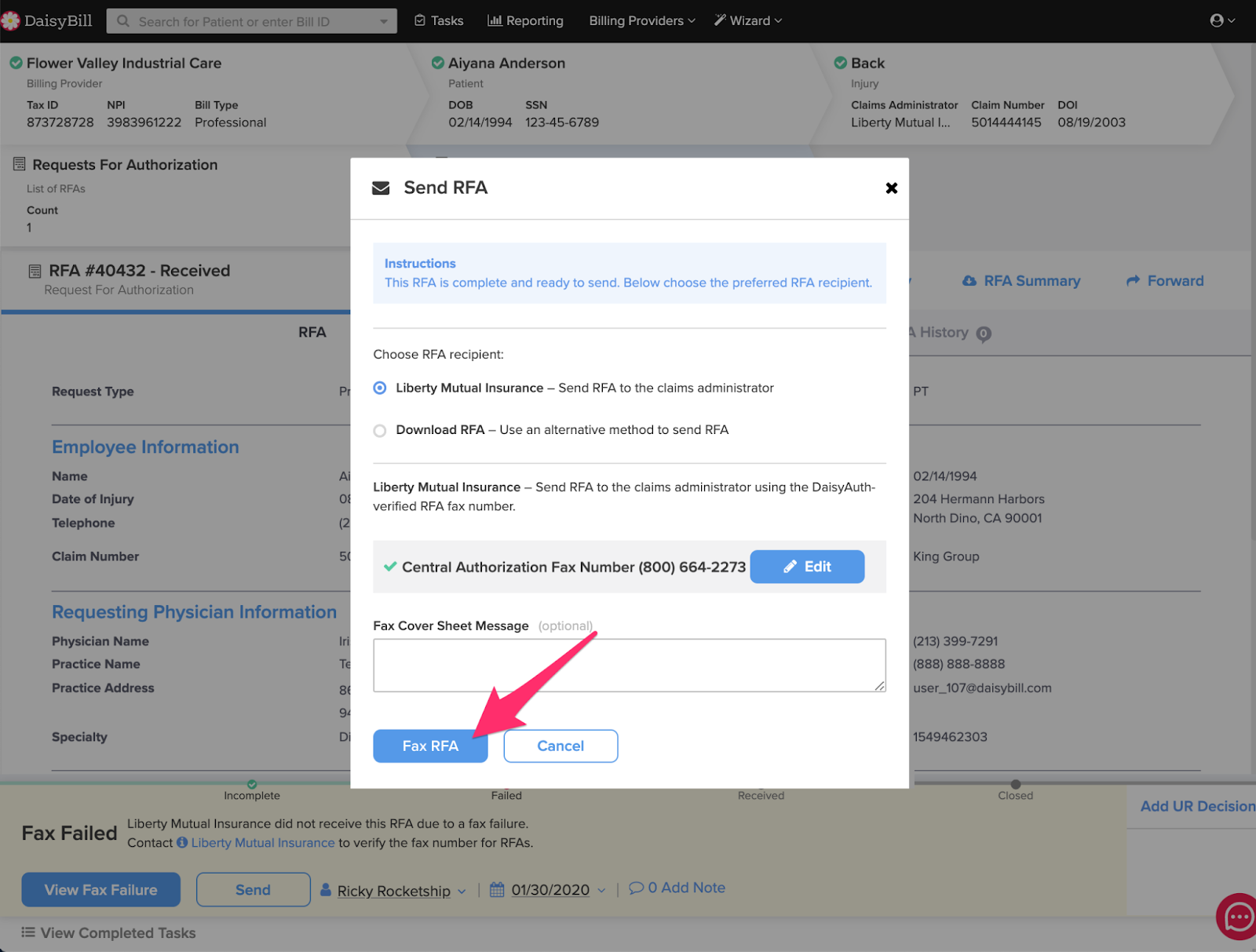The image size is (1256, 952).
Task: Click the Fax Cover Sheet Message box
Action: (630, 666)
